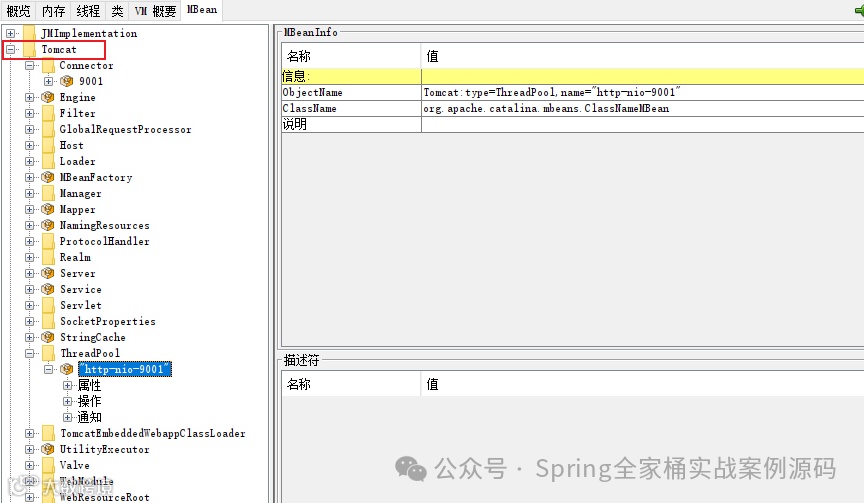Click the 名称 column header in MBeanInfo

[x=352, y=56]
